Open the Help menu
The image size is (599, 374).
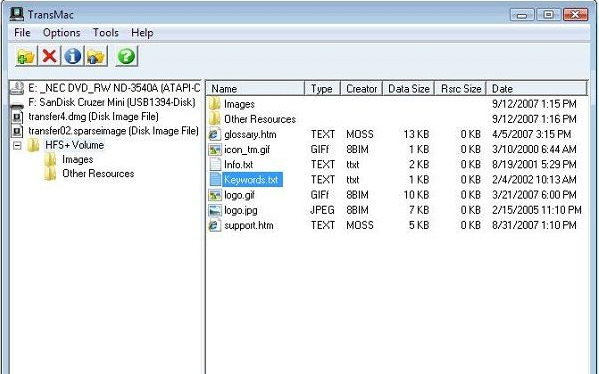click(142, 33)
